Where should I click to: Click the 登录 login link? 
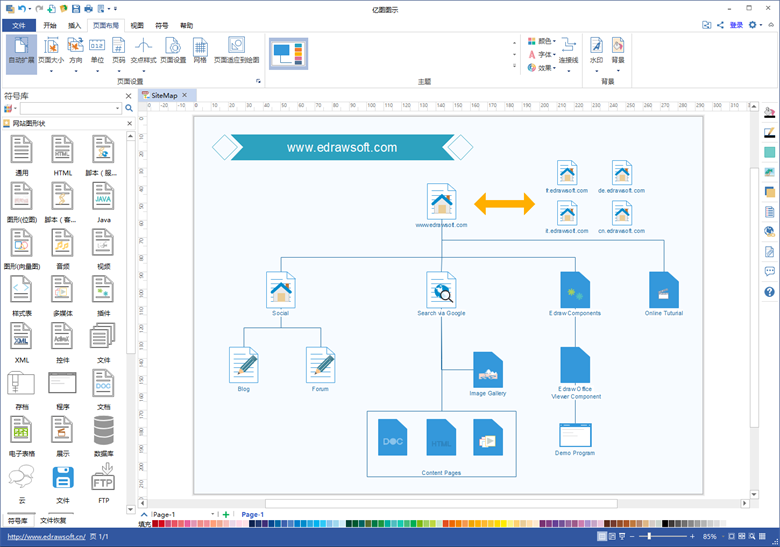click(x=736, y=25)
